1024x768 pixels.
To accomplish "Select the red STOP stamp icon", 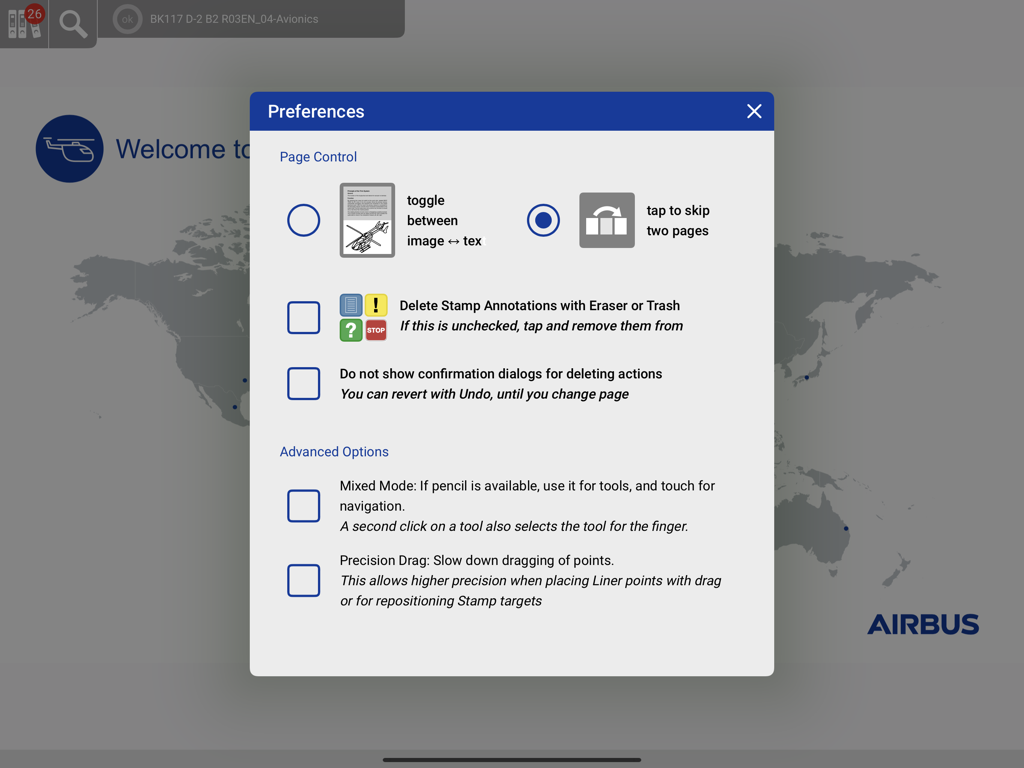I will click(x=377, y=329).
